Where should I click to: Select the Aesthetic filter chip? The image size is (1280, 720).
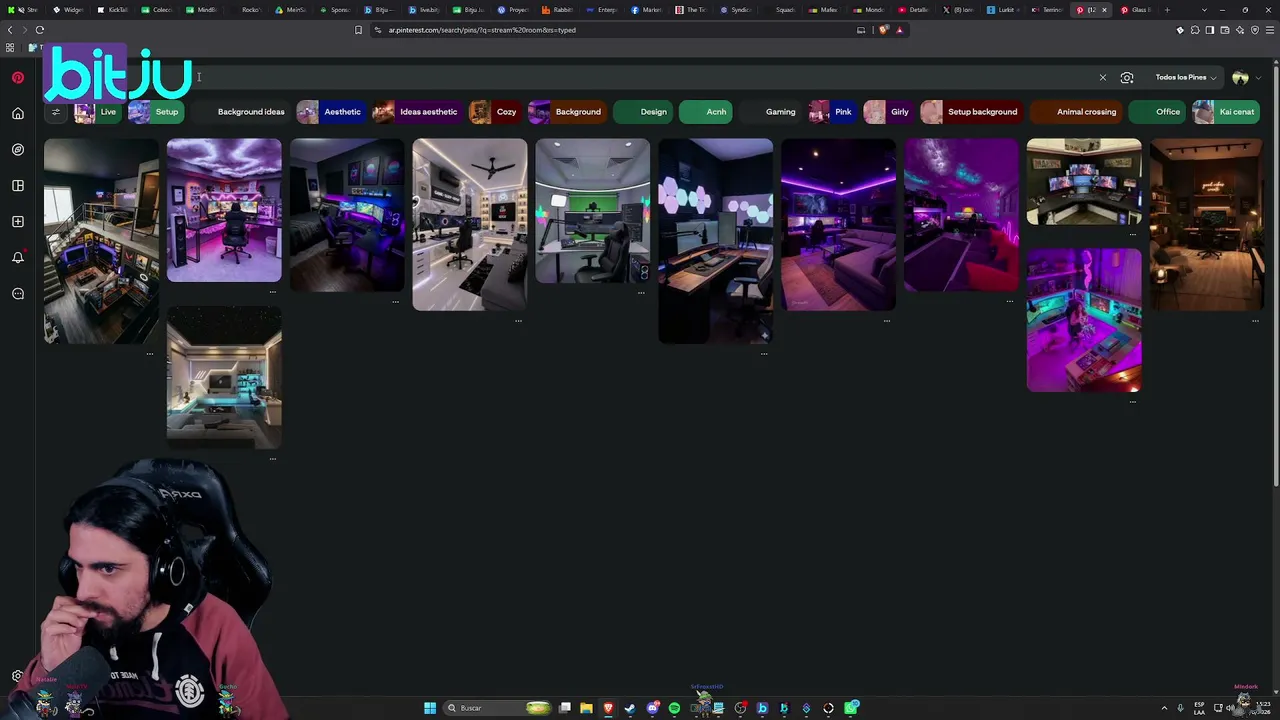tap(331, 112)
